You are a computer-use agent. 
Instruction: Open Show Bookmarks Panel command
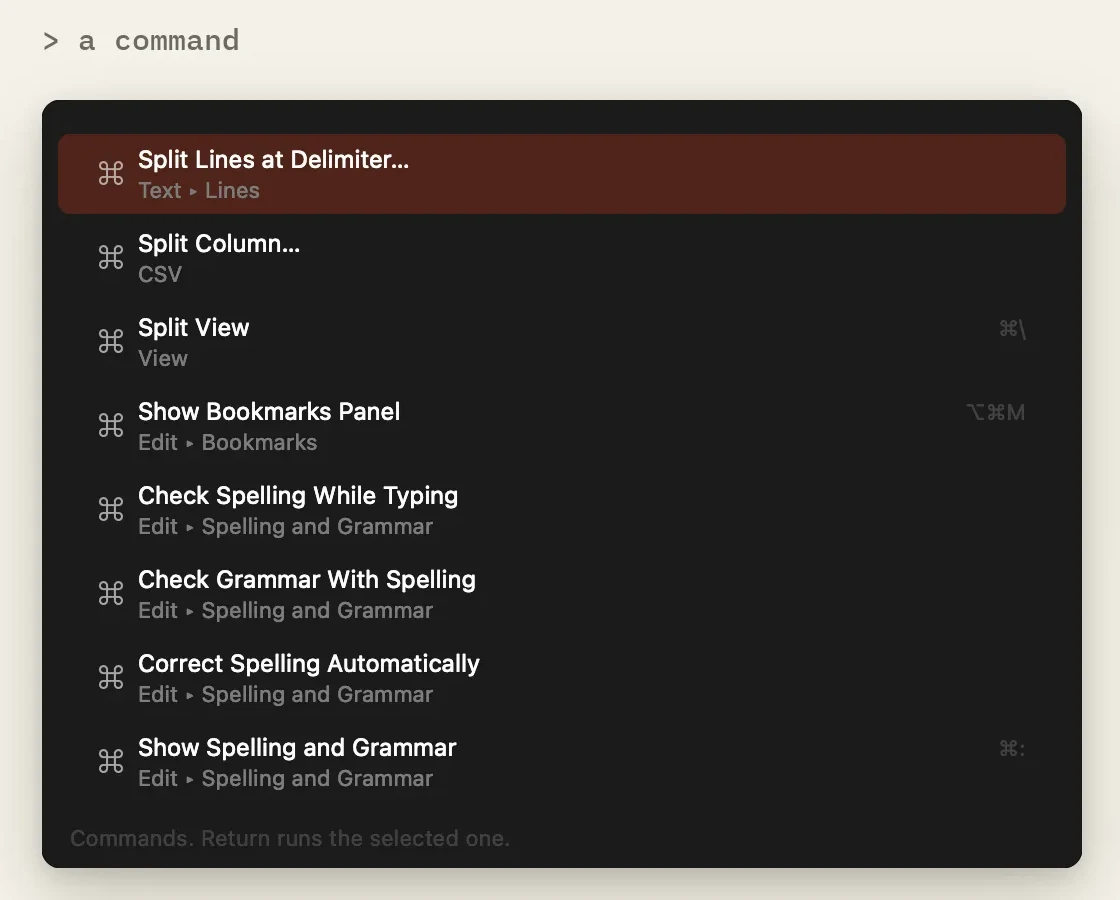coord(561,426)
